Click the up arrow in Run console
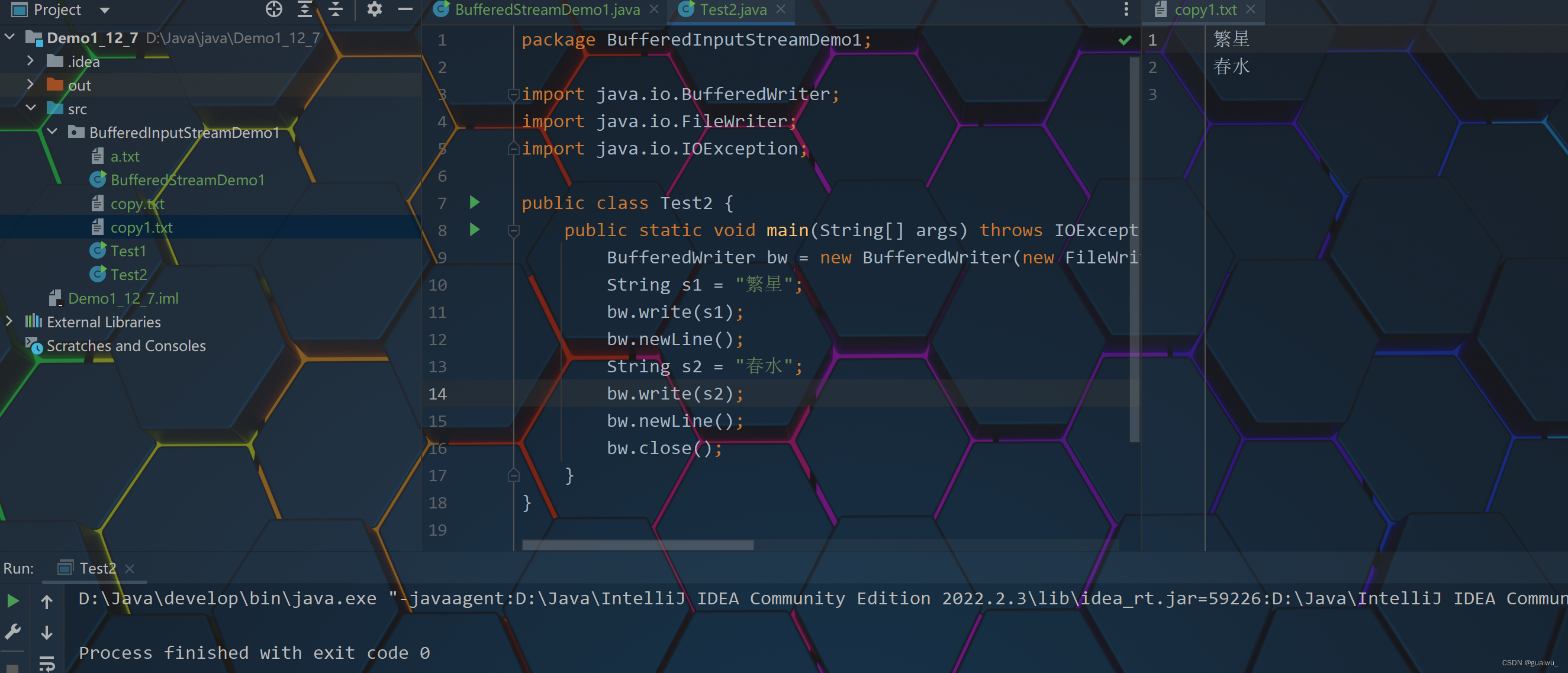This screenshot has width=1568, height=673. coord(47,601)
